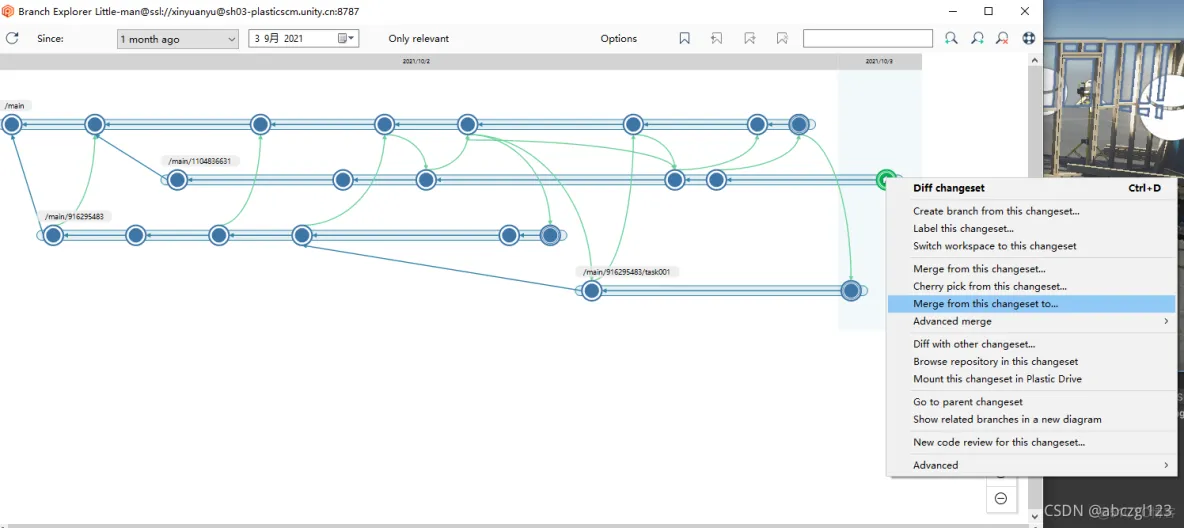The image size is (1184, 528).
Task: Choose Switch workspace to this changeset
Action: click(x=1031, y=245)
